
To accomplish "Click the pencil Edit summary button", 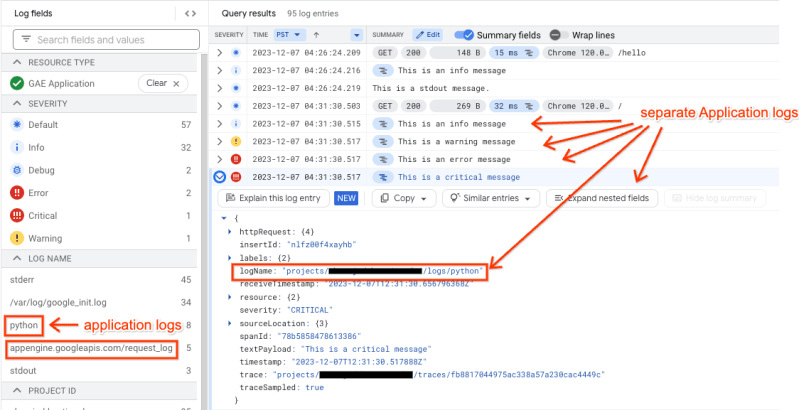I will (427, 35).
